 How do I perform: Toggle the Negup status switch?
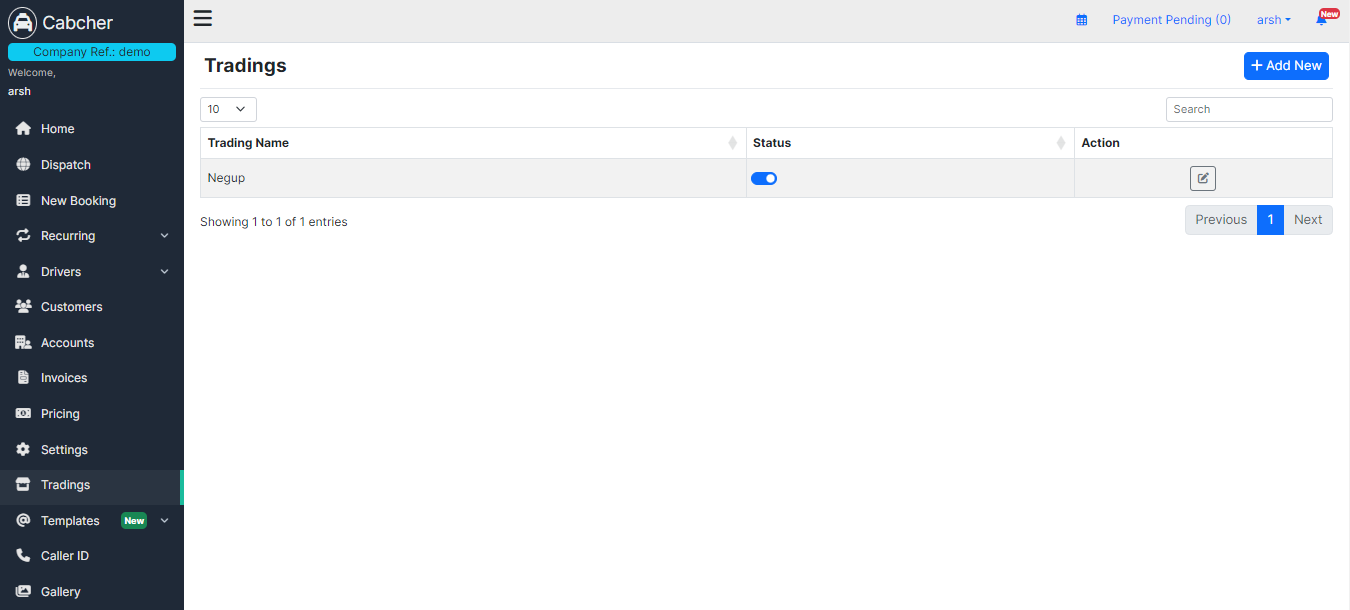pos(764,178)
